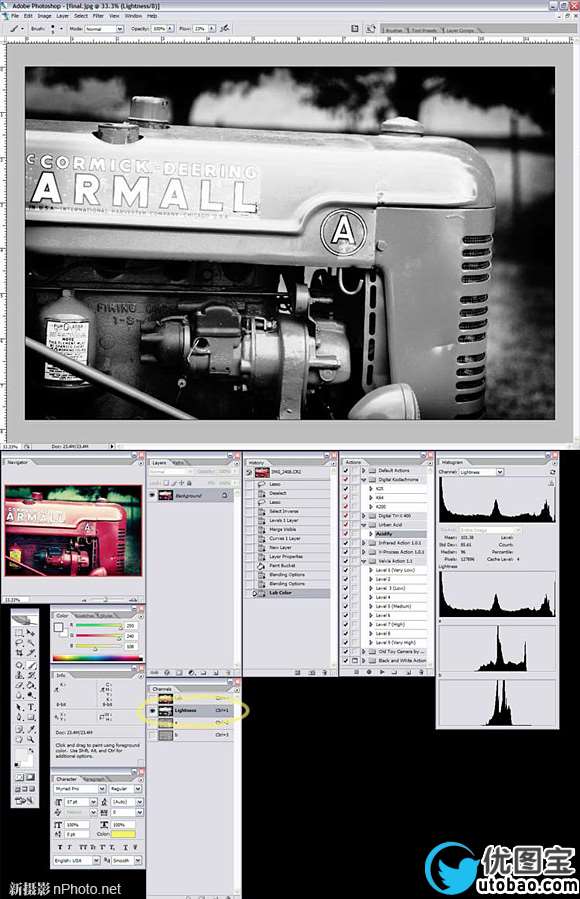Select the Crop tool
The image size is (580, 899).
(x=19, y=653)
